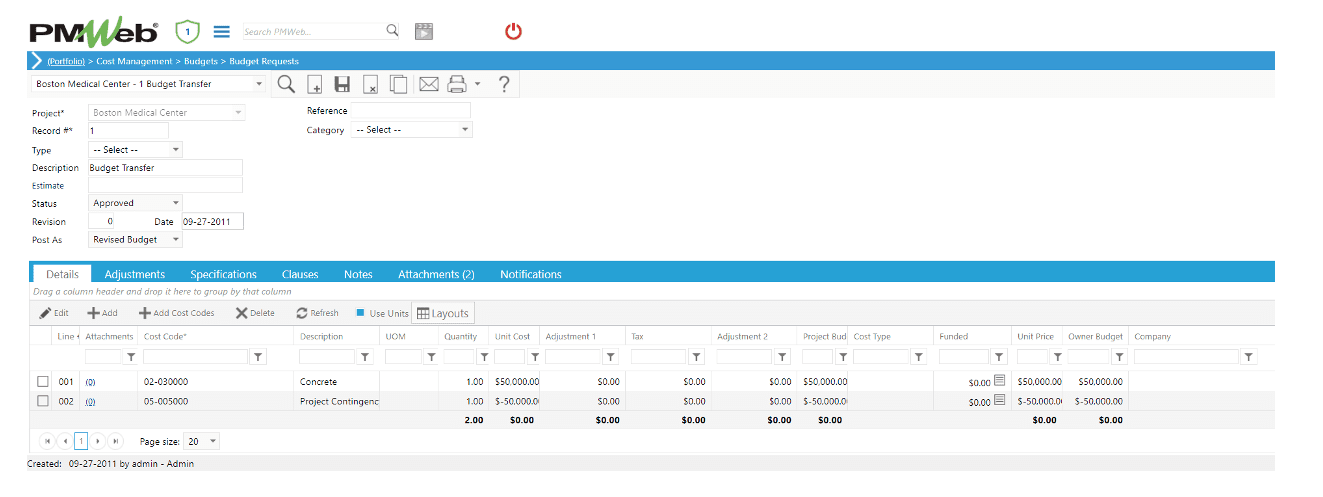Switch to the Details tab
1323x497 pixels.
(62, 274)
